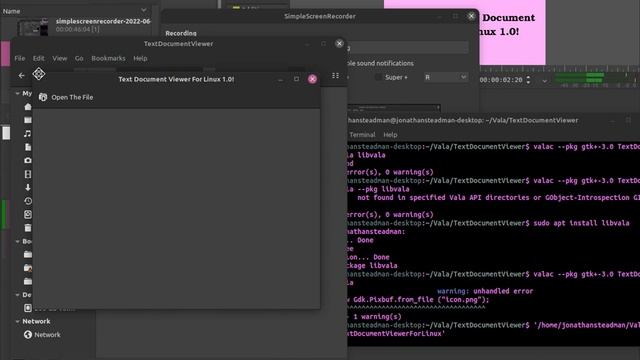Collapse the Bookmarks sidebar section

(17, 241)
